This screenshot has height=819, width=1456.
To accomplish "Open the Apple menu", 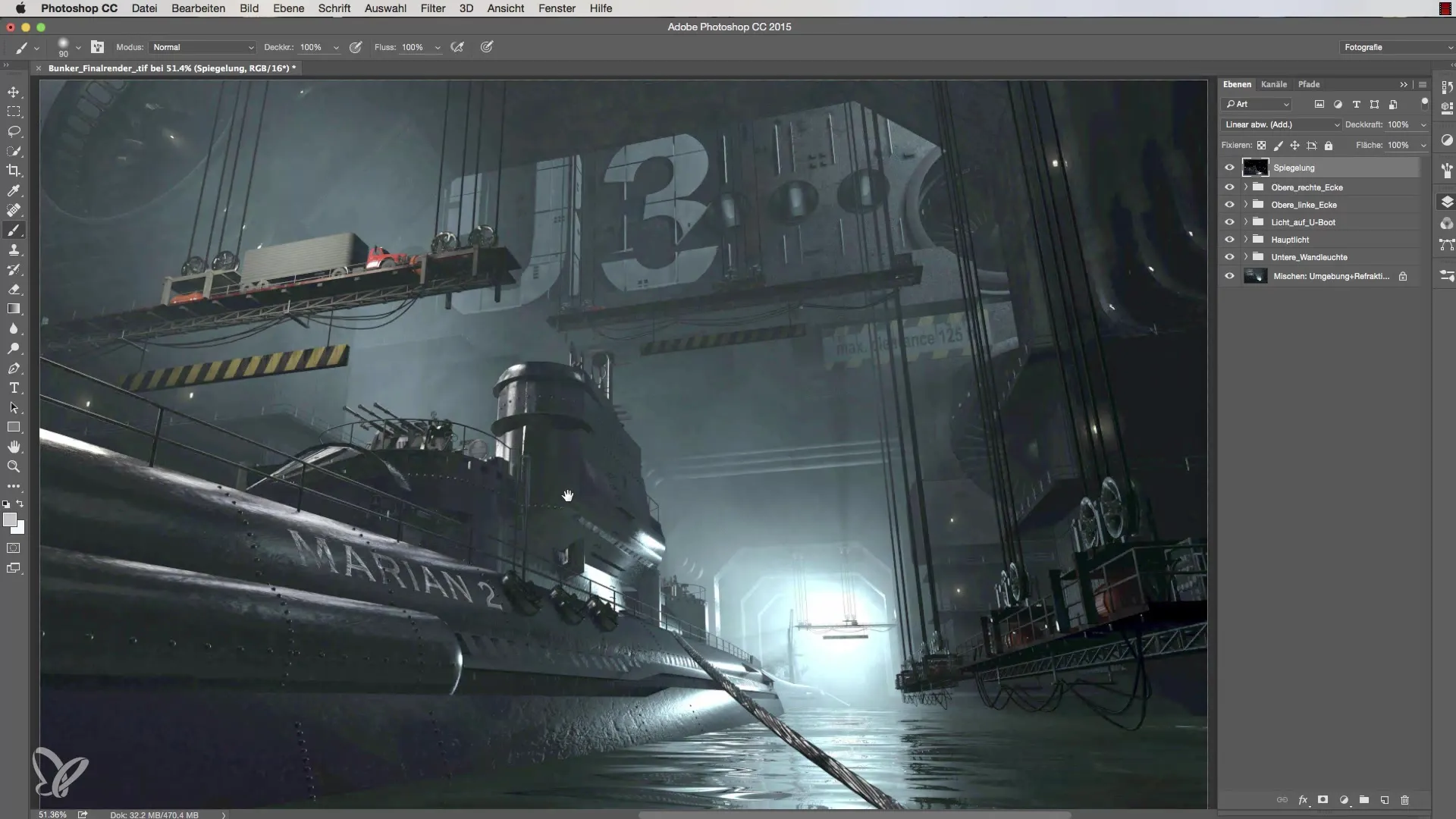I will pyautogui.click(x=20, y=8).
